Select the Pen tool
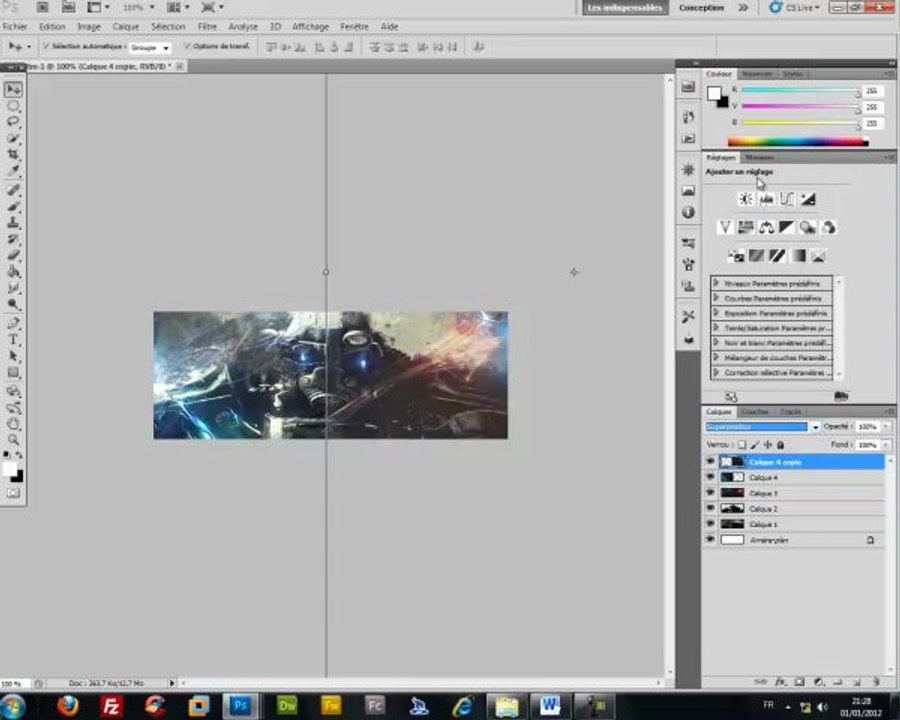The height and width of the screenshot is (720, 900). (x=13, y=323)
